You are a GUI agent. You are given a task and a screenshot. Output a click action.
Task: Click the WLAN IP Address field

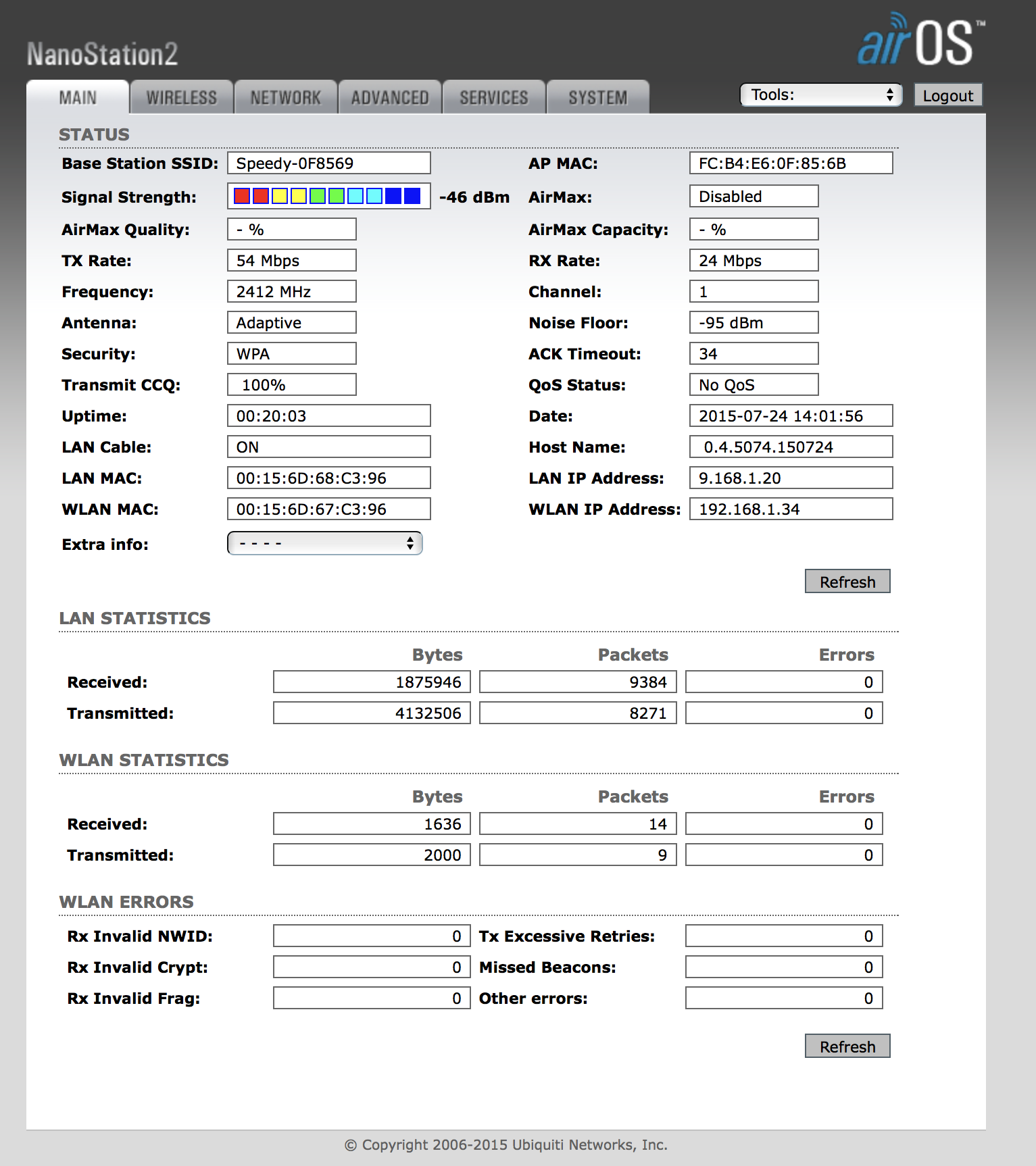pos(791,509)
